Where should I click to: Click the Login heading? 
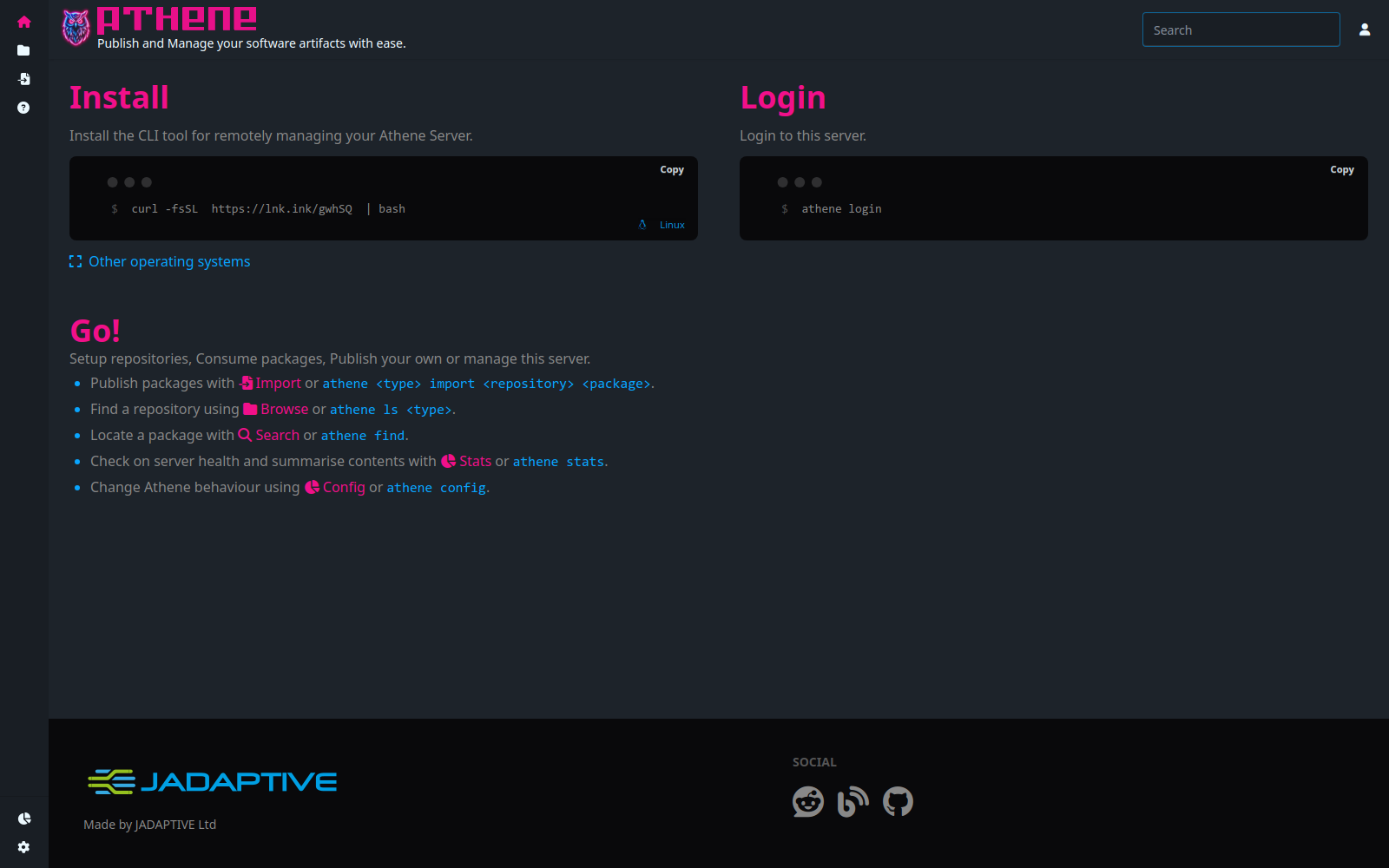point(783,97)
